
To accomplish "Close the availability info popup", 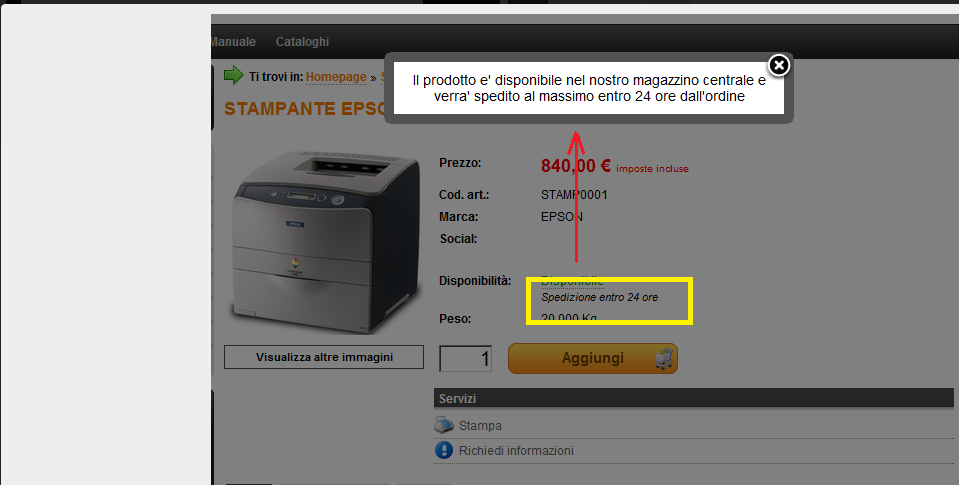I will [x=779, y=65].
